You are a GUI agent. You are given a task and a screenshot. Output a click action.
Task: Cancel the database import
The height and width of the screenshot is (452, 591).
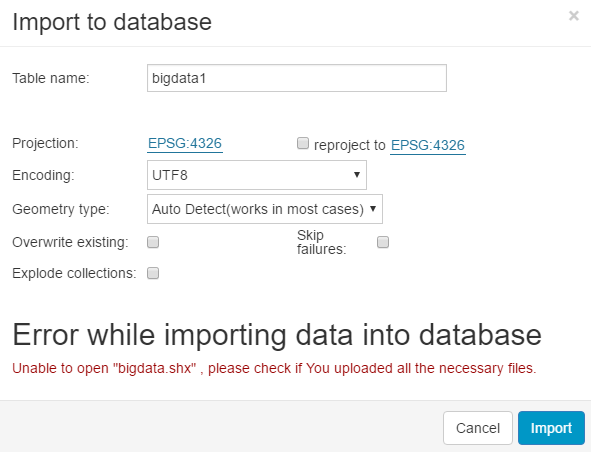click(478, 428)
